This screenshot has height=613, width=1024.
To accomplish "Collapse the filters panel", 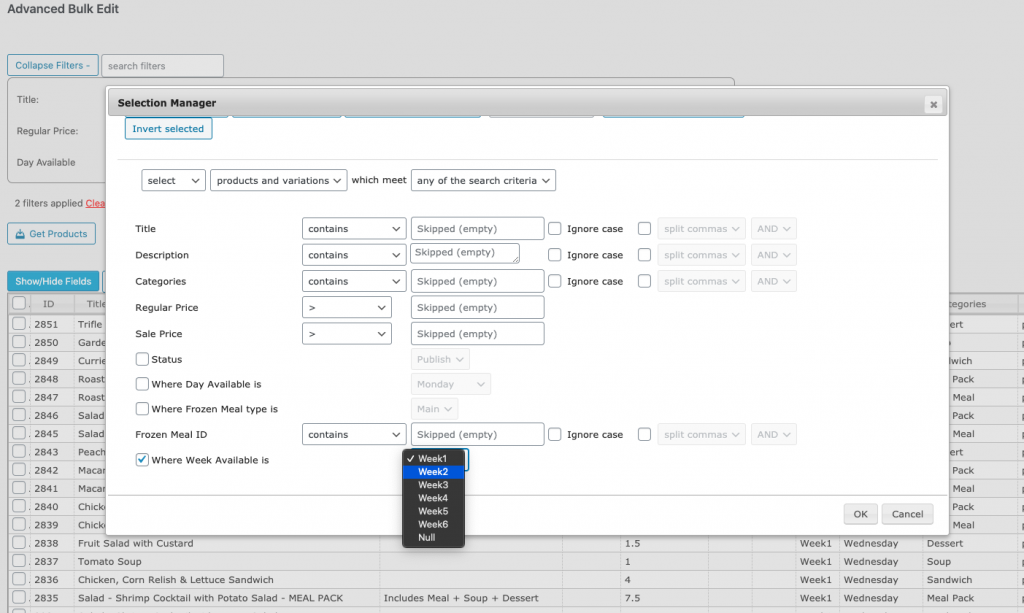I will click(53, 65).
